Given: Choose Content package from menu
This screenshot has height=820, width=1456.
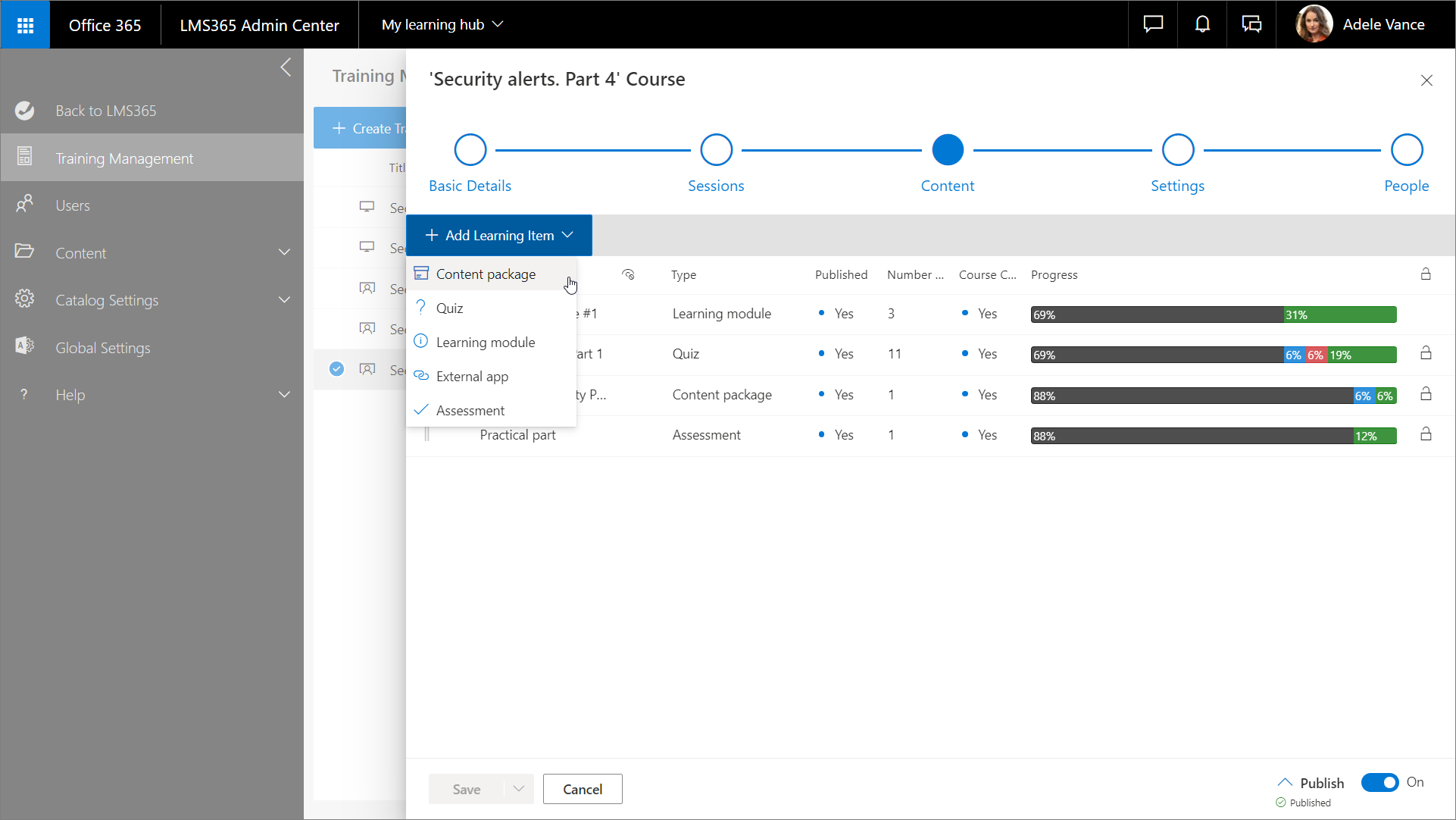Looking at the screenshot, I should coord(486,274).
